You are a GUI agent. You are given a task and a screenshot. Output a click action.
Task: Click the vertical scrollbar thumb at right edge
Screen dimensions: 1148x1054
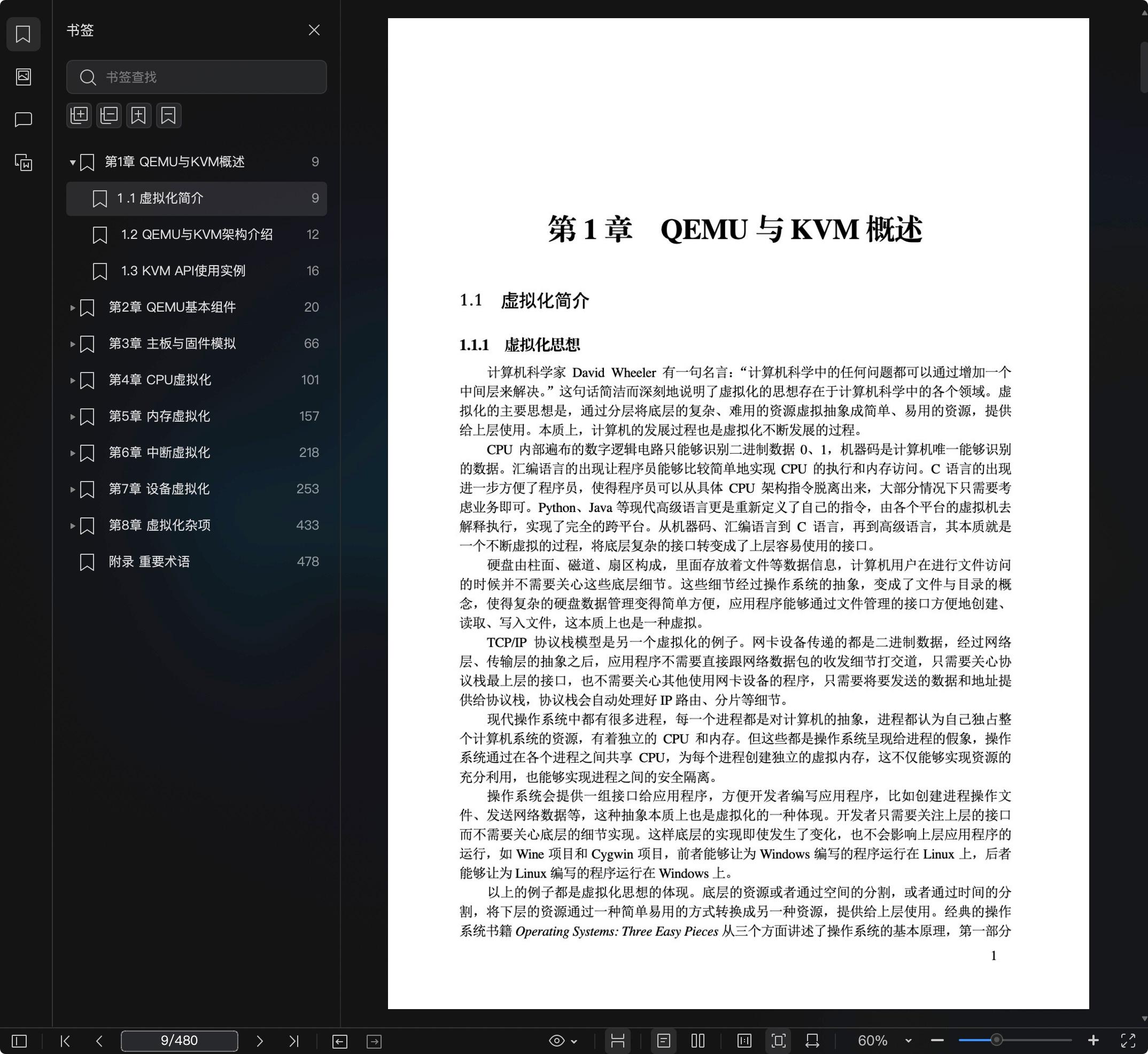1143,67
